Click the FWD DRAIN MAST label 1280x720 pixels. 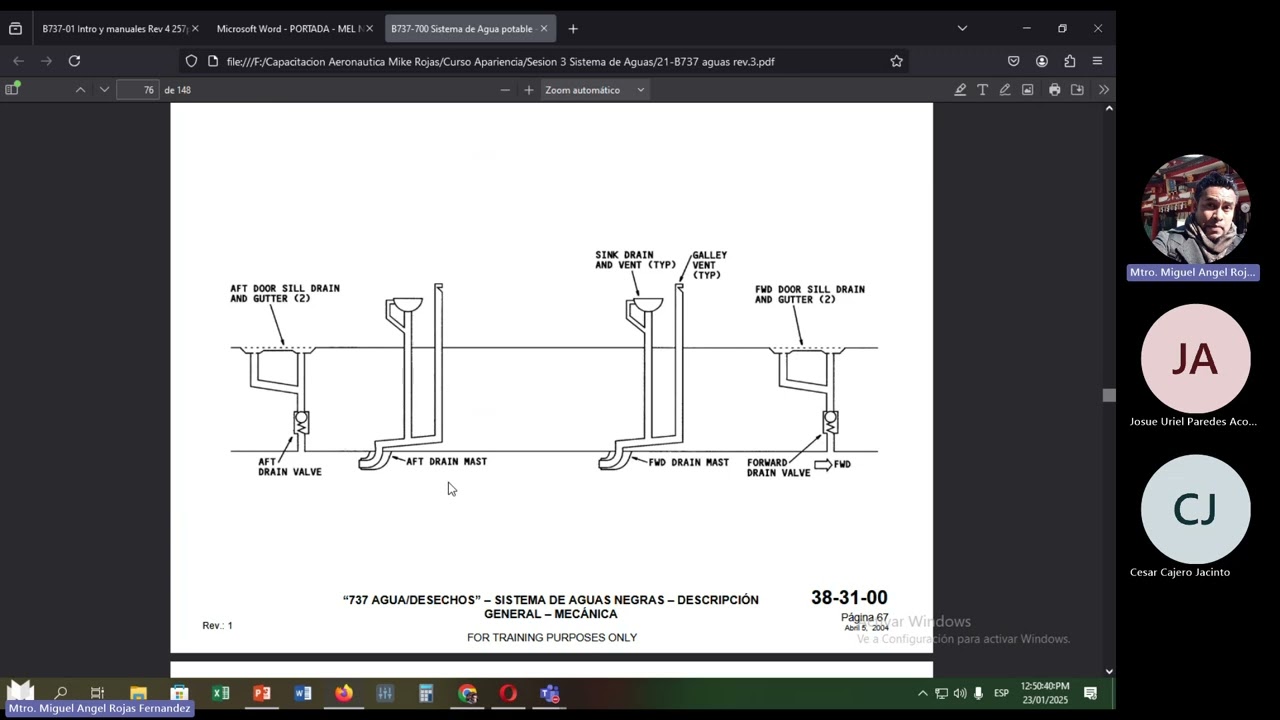coord(689,463)
